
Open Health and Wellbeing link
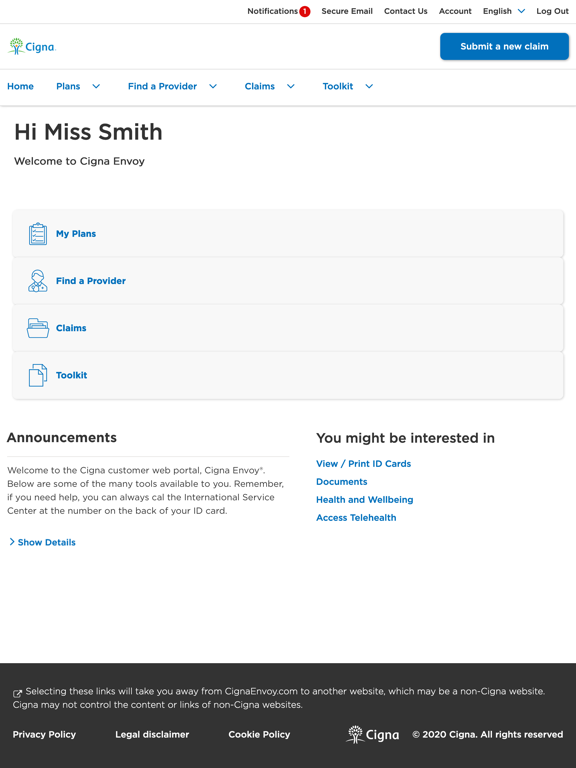[x=364, y=500]
